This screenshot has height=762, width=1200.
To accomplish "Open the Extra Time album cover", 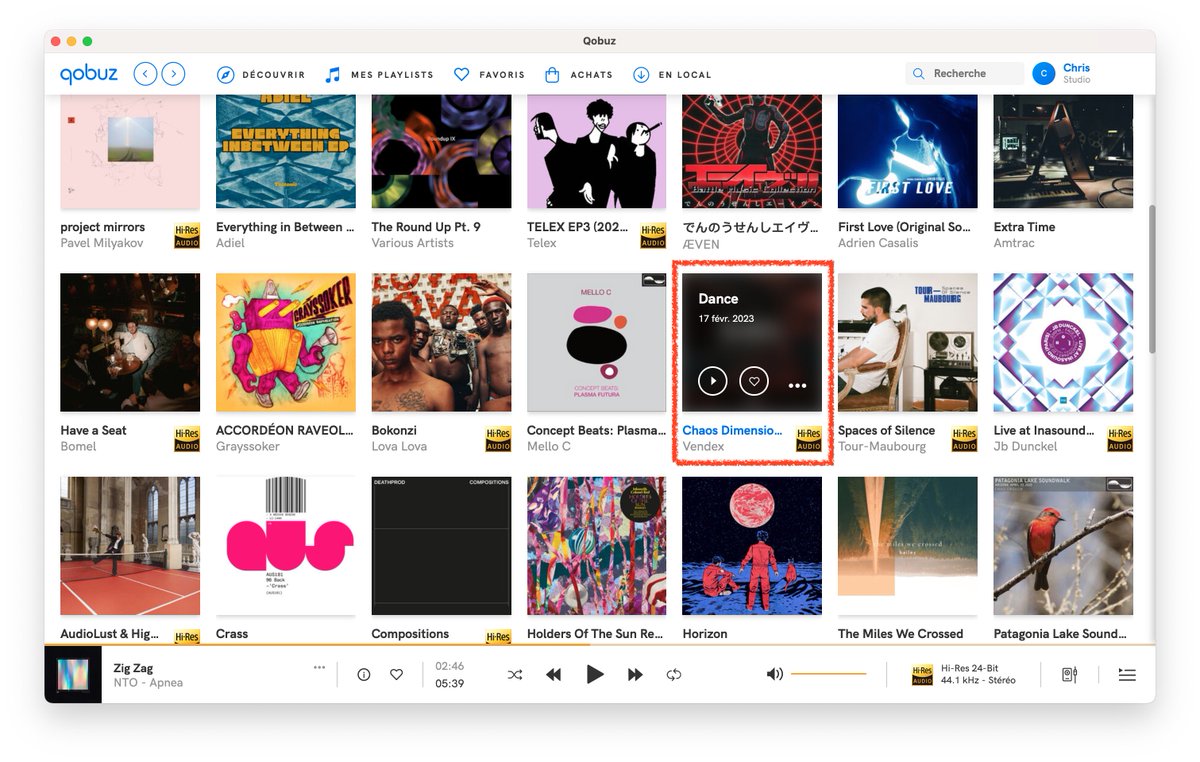I will tap(1063, 152).
